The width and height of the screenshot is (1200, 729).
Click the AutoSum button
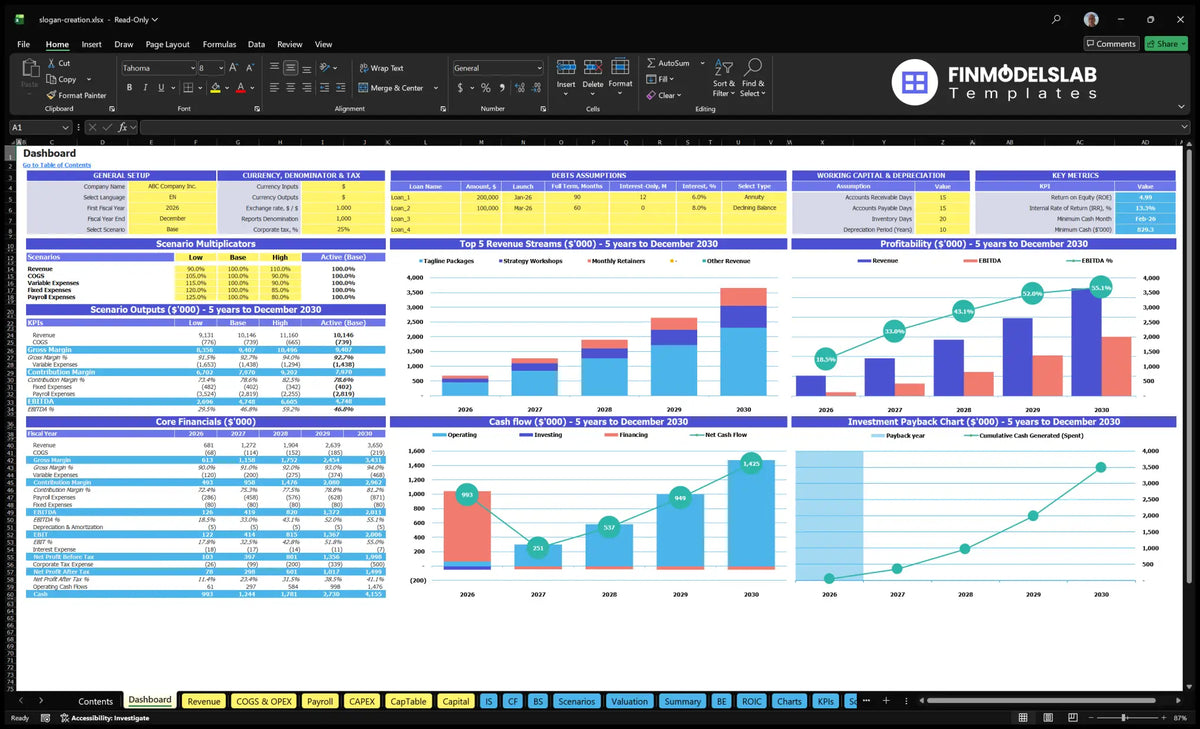point(669,63)
